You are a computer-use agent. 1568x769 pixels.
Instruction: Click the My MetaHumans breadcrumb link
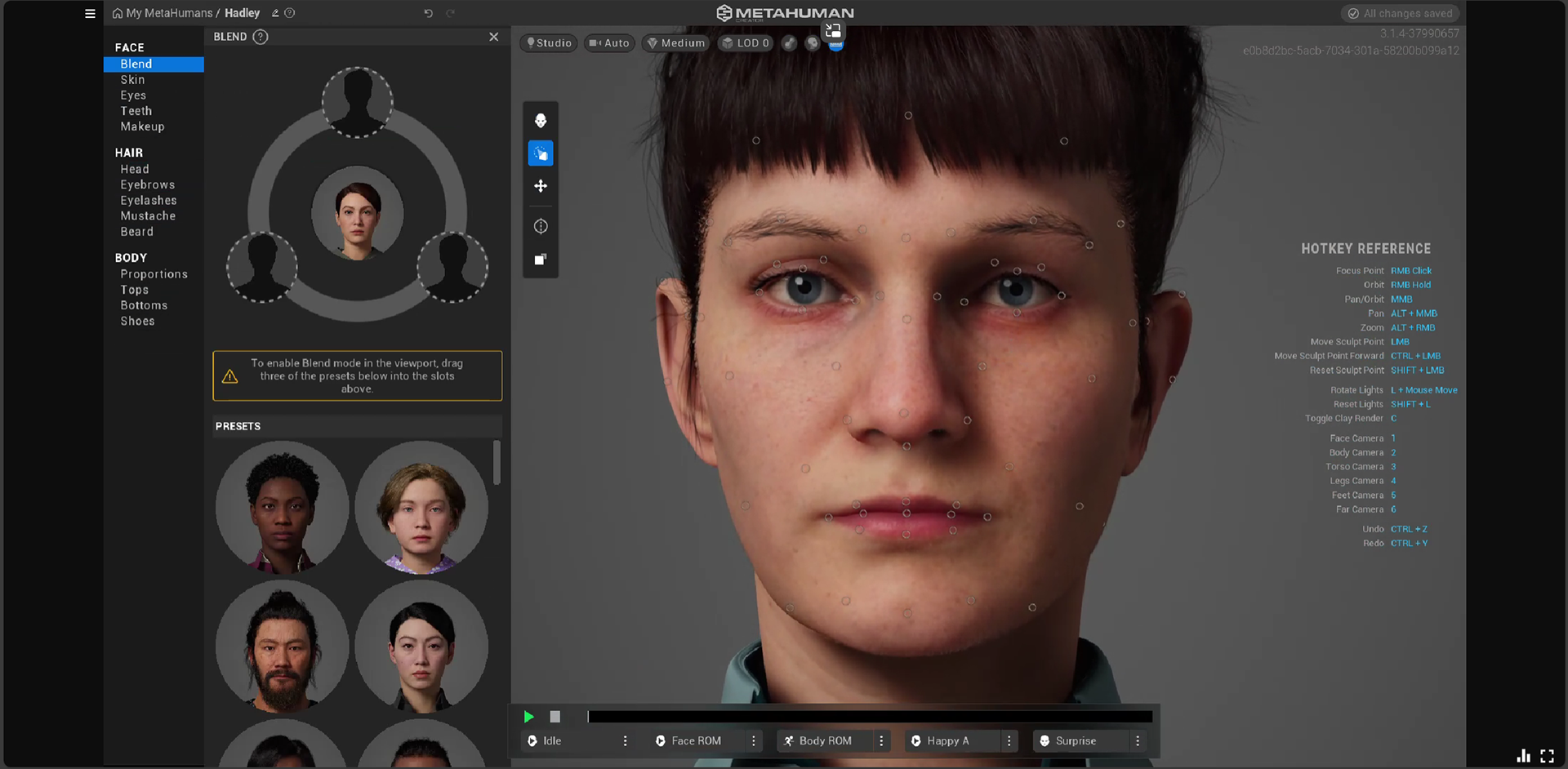pyautogui.click(x=169, y=13)
